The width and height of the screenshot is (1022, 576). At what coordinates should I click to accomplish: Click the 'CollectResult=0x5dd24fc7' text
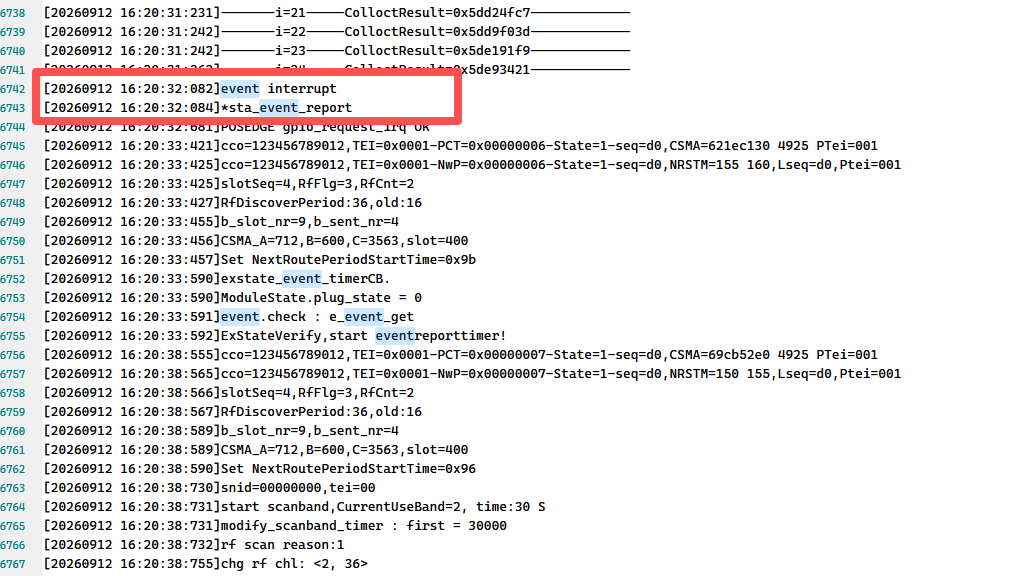click(437, 12)
